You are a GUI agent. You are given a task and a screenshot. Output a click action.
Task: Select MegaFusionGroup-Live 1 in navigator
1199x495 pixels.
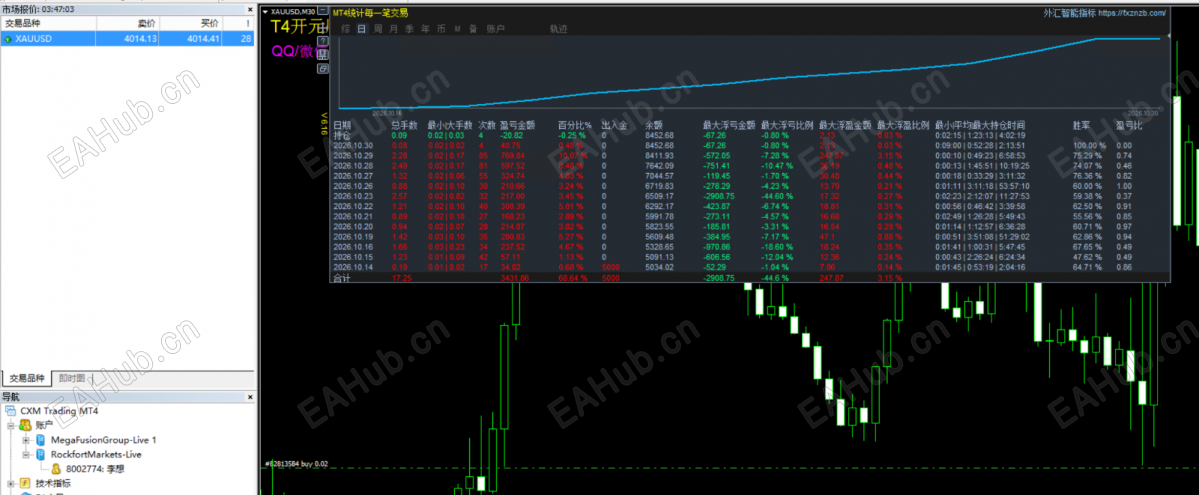[x=103, y=440]
